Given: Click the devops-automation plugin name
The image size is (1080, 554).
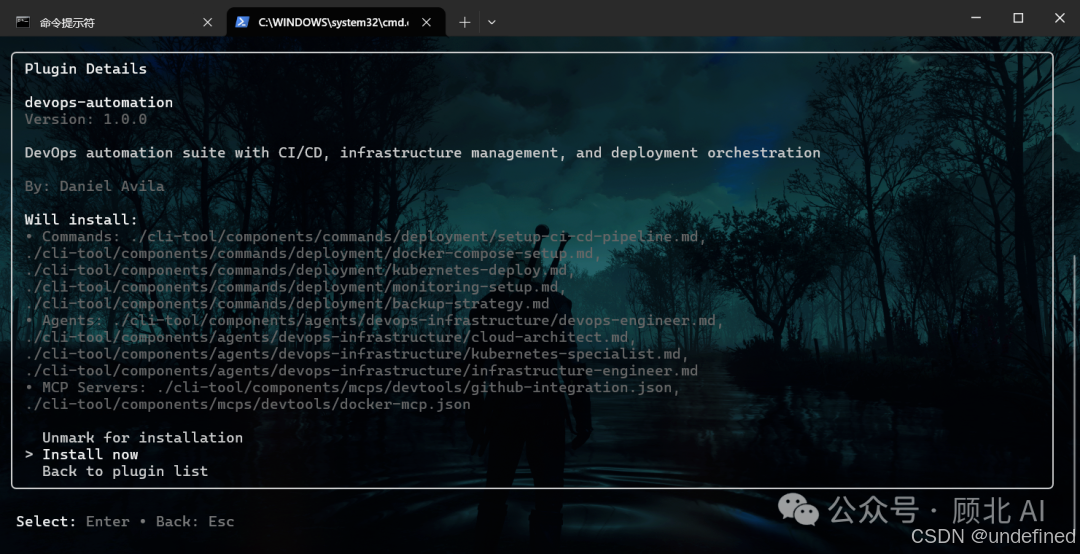Looking at the screenshot, I should [x=98, y=102].
